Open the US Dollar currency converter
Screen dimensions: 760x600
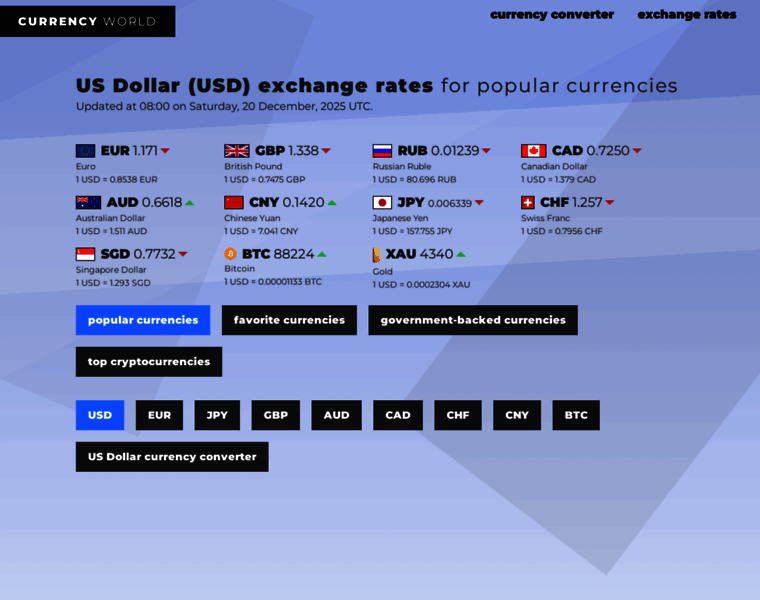(172, 457)
